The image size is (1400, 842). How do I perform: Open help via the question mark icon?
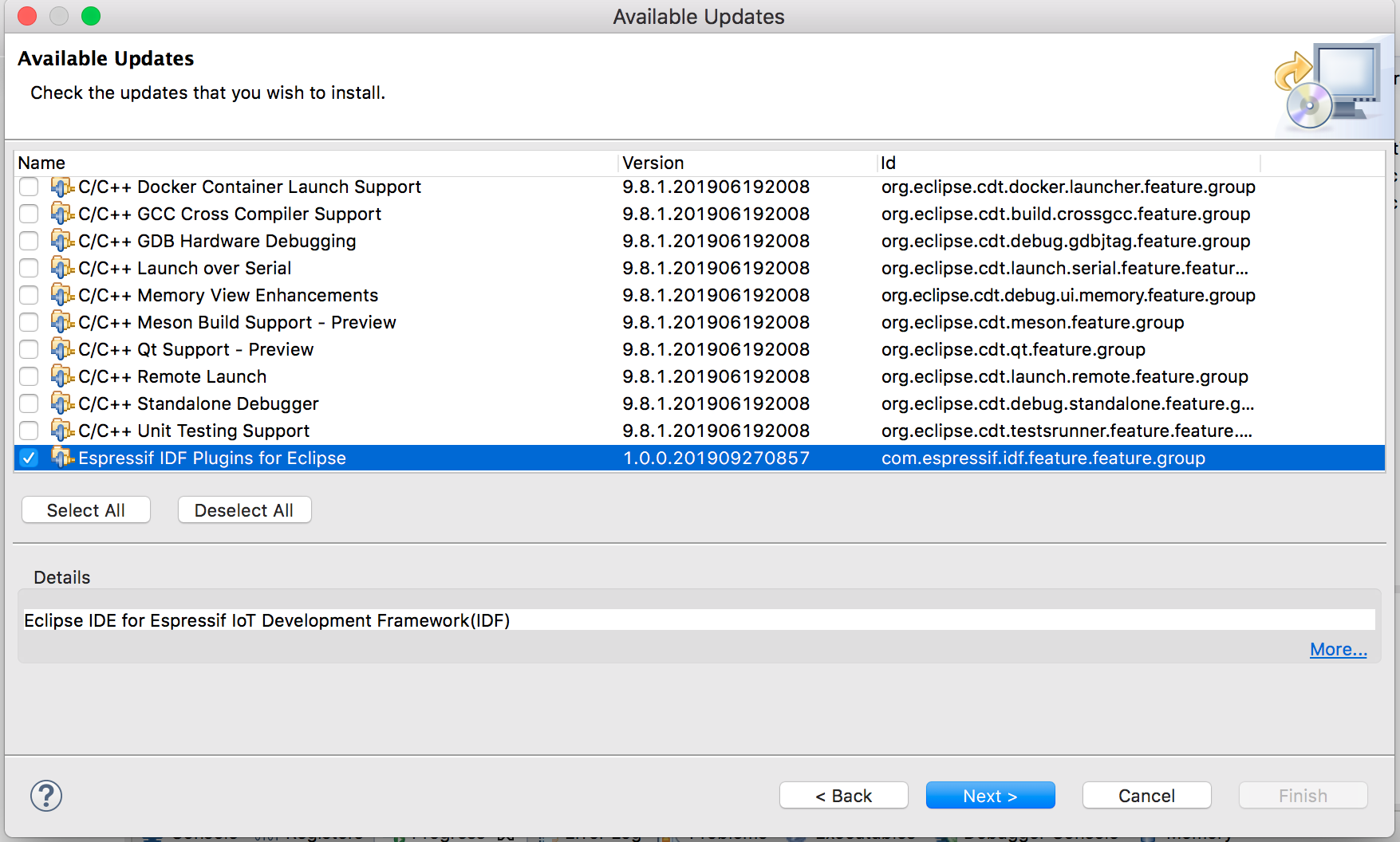tap(45, 795)
